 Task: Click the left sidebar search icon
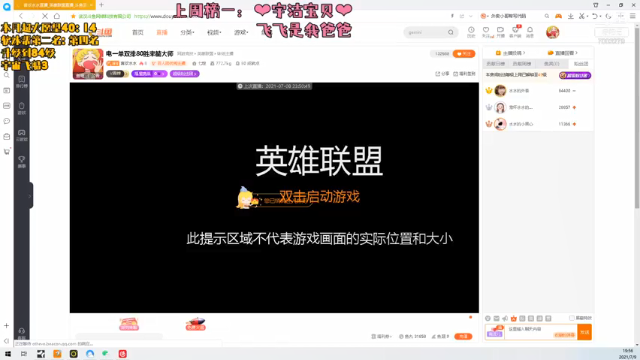click(x=7, y=75)
